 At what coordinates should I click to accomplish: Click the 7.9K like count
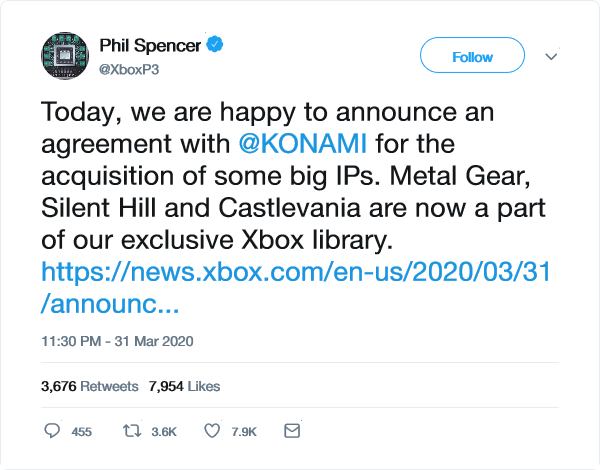click(x=244, y=432)
